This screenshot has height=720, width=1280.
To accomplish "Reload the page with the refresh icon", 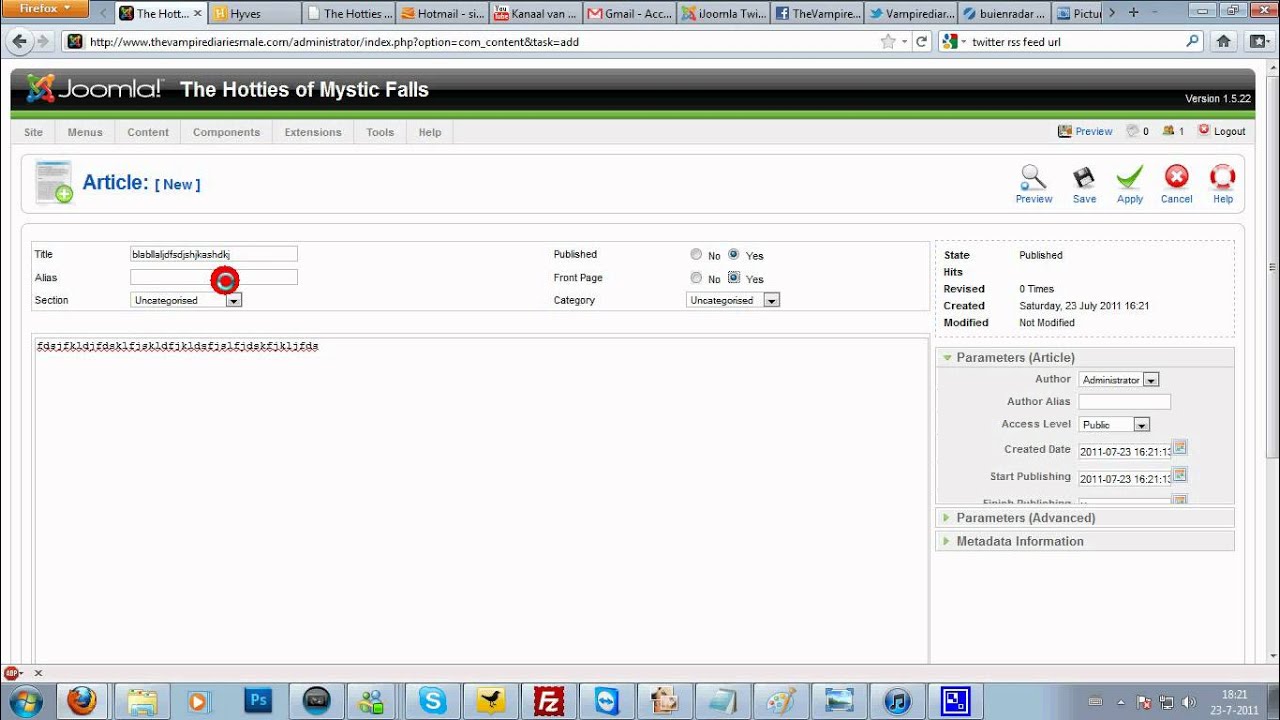I will pyautogui.click(x=922, y=42).
